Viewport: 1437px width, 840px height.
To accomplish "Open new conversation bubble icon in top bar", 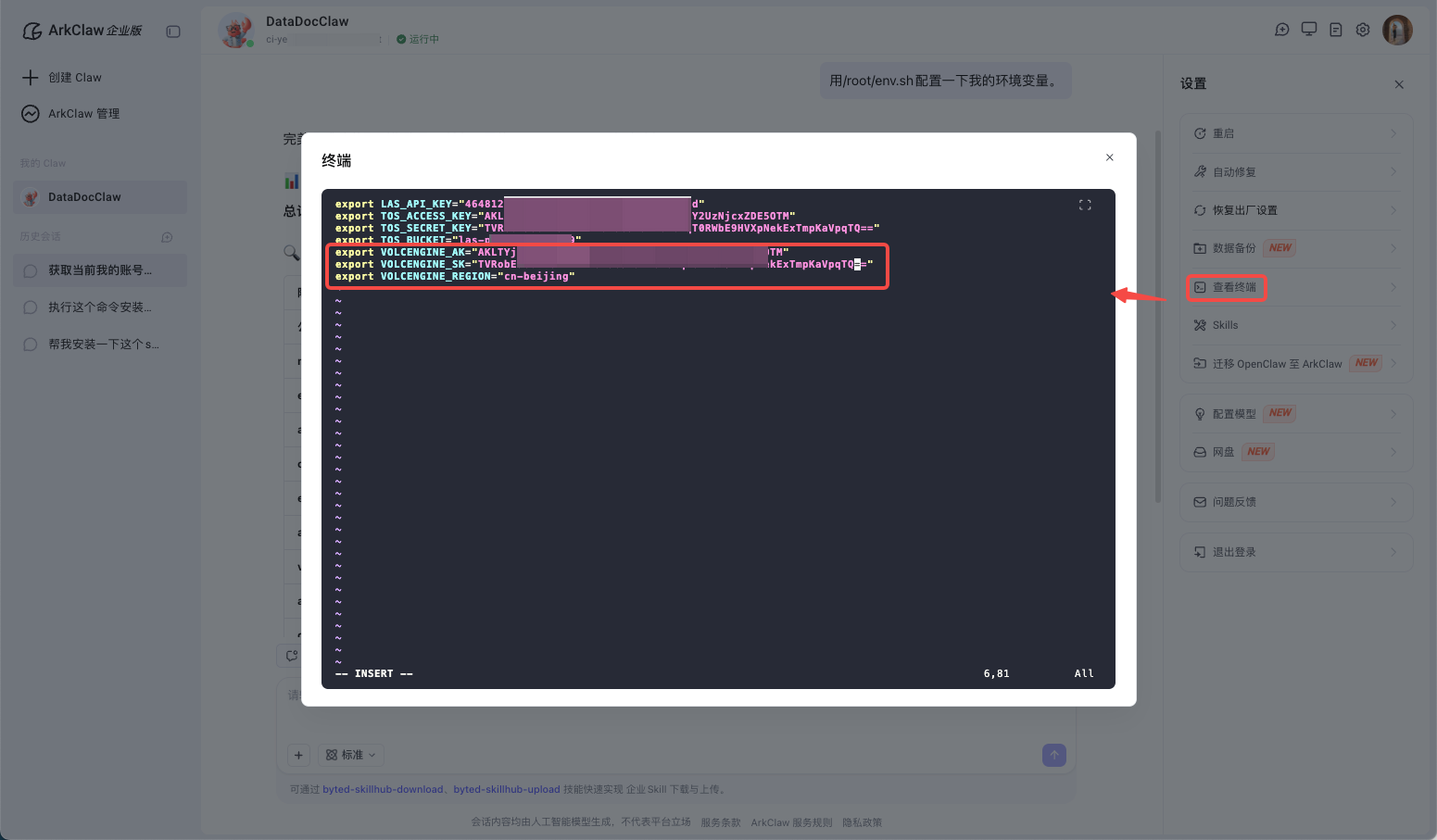I will (1282, 30).
